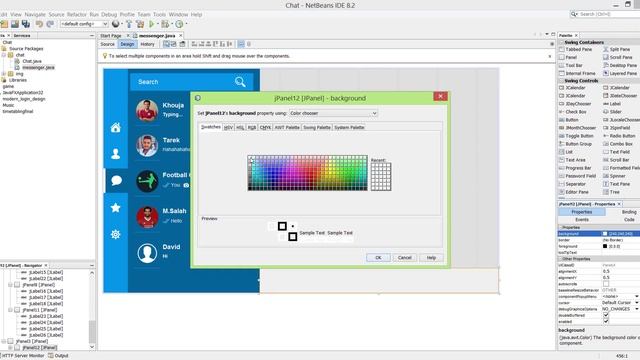
Task: Click the magnifier icon in chat Search bar
Action: point(240,82)
